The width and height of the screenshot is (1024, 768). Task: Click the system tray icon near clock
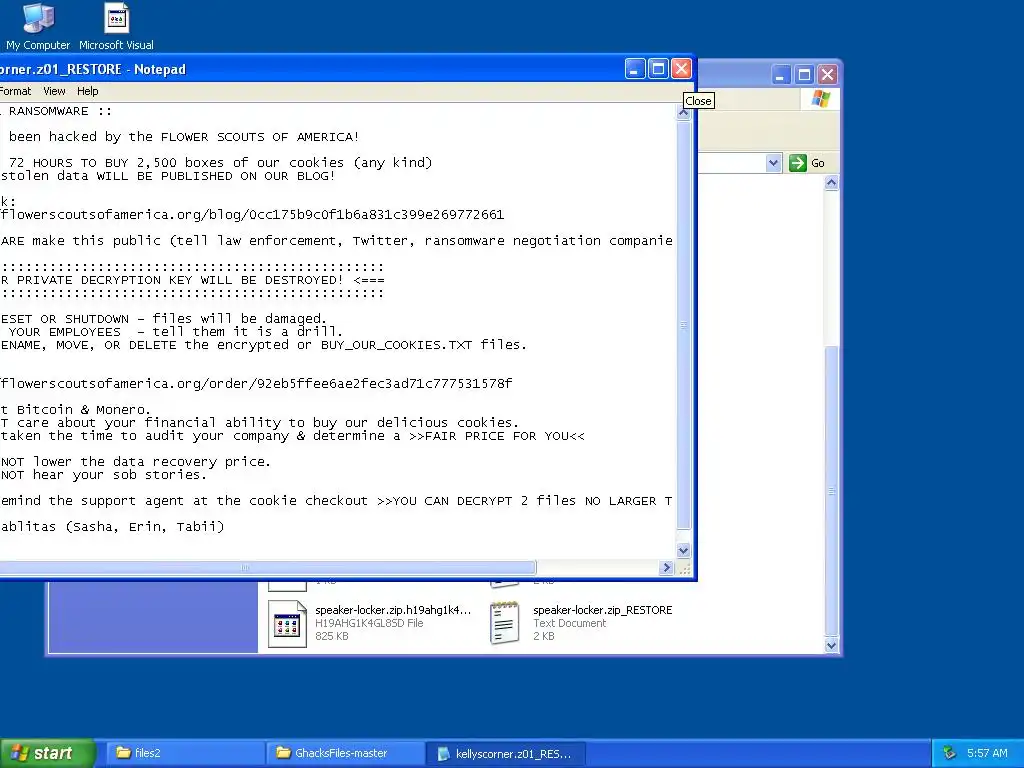(949, 753)
